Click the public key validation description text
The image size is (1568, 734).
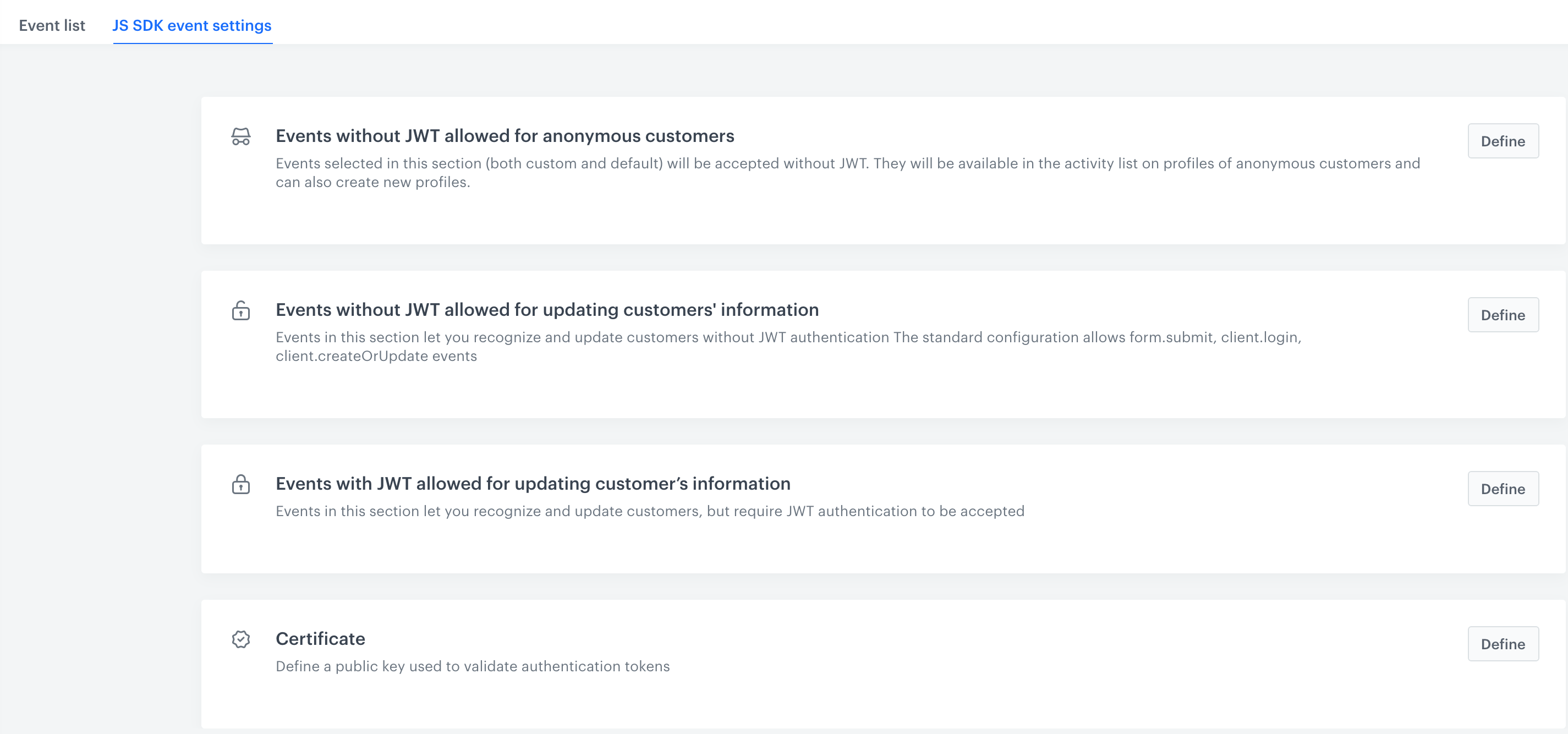473,666
